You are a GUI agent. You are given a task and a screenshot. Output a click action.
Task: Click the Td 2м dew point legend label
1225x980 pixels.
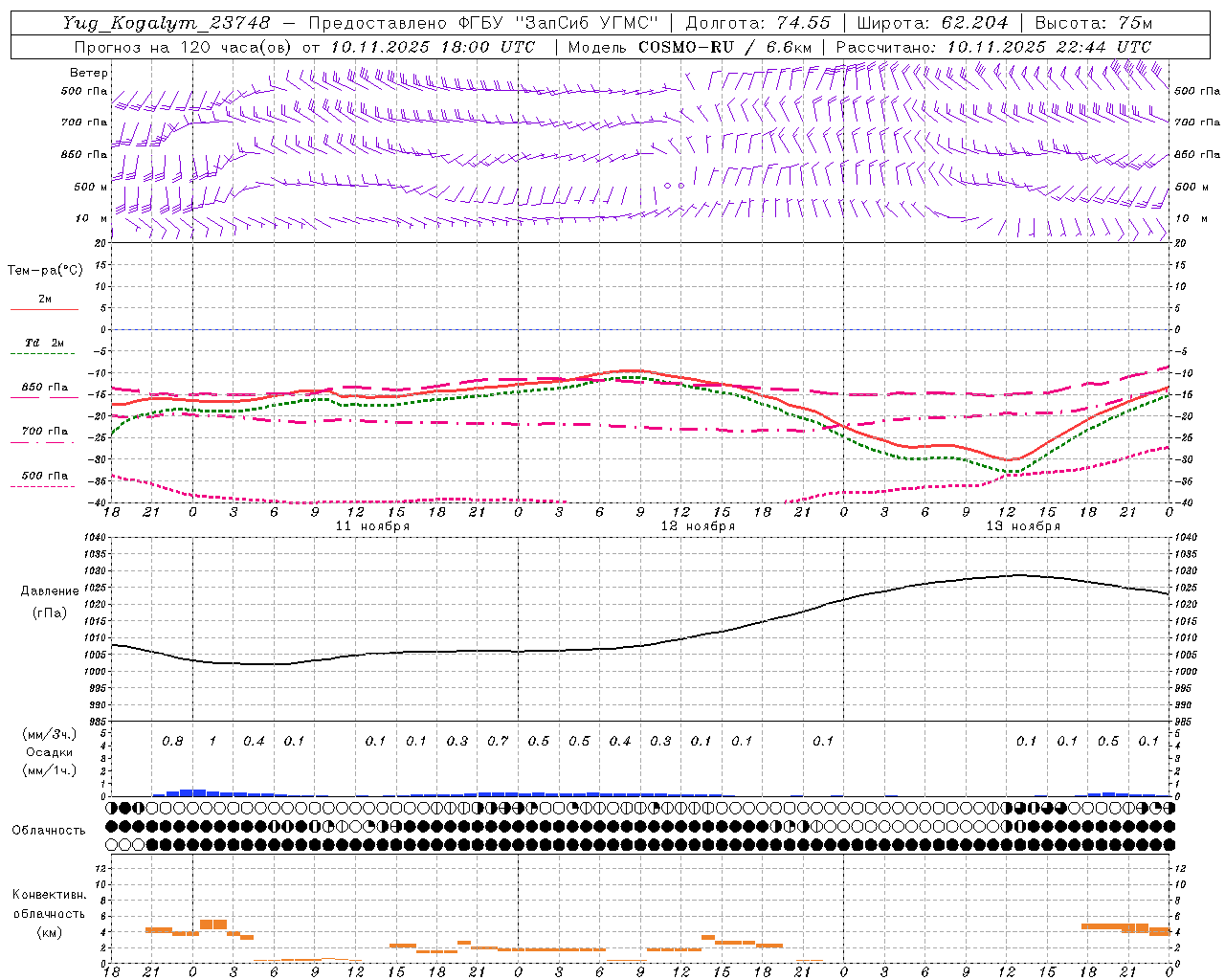[44, 343]
